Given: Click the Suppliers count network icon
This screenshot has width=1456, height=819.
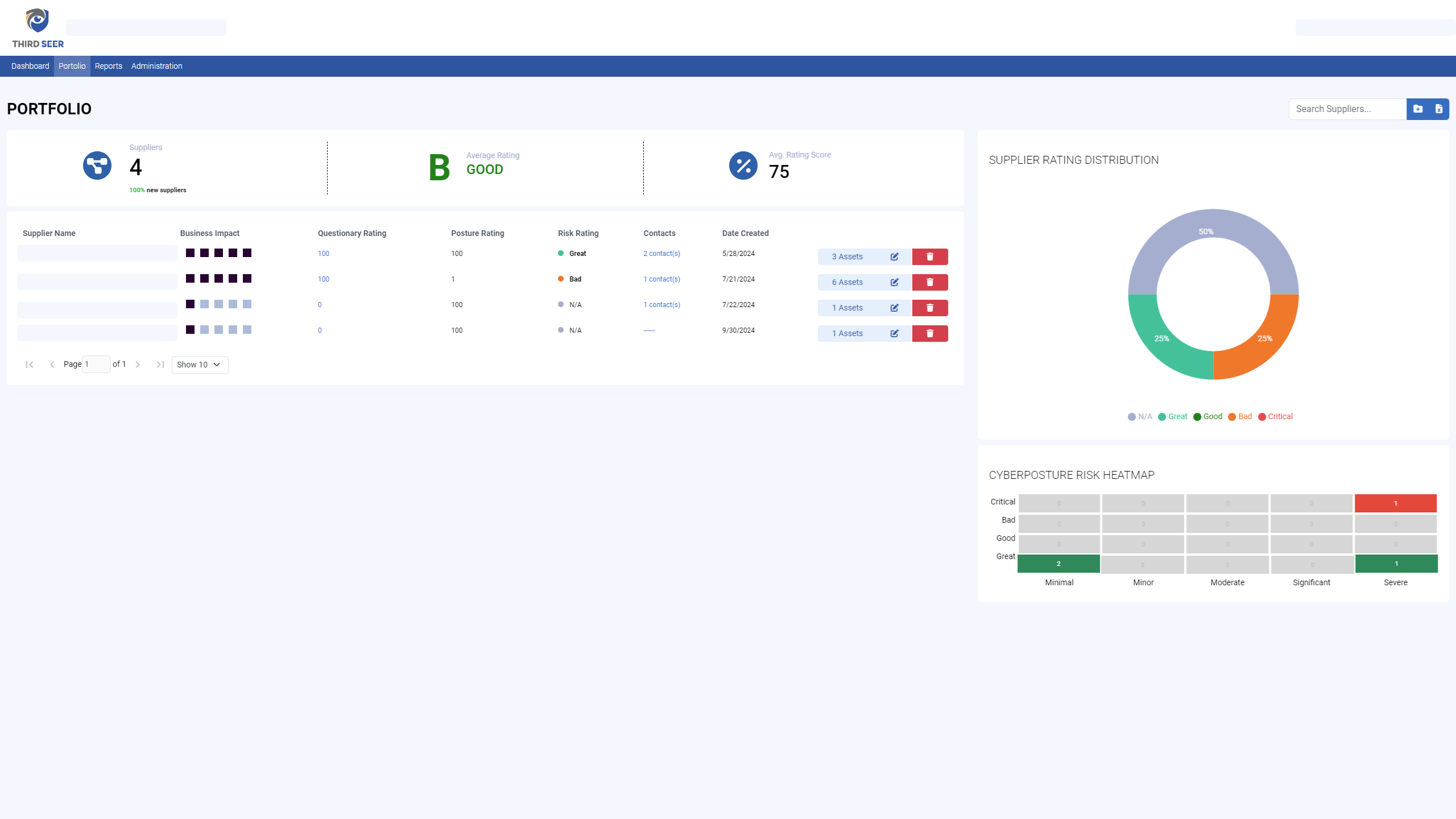Looking at the screenshot, I should 97,166.
